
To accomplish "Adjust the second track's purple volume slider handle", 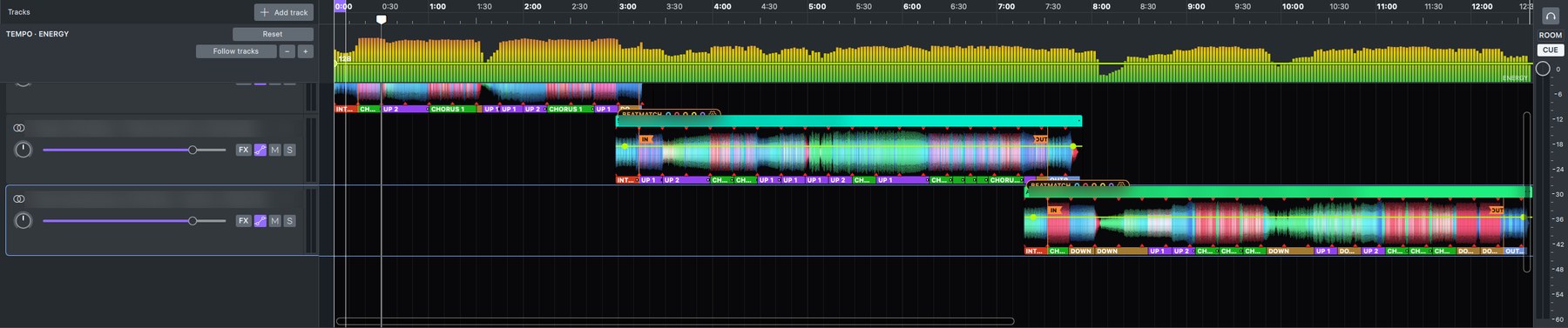I will point(193,150).
